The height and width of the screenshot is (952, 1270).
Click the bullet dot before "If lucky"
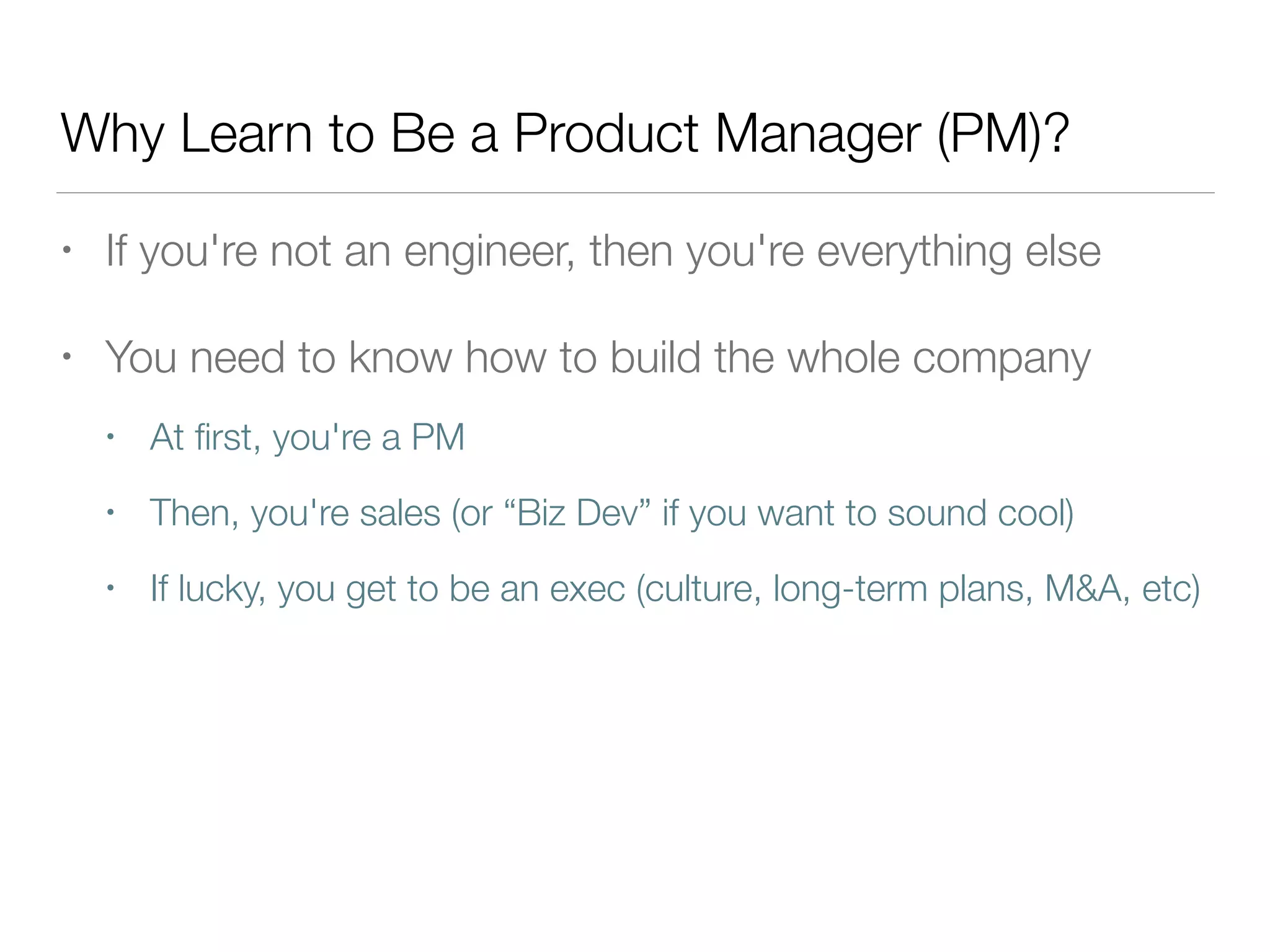pyautogui.click(x=110, y=588)
